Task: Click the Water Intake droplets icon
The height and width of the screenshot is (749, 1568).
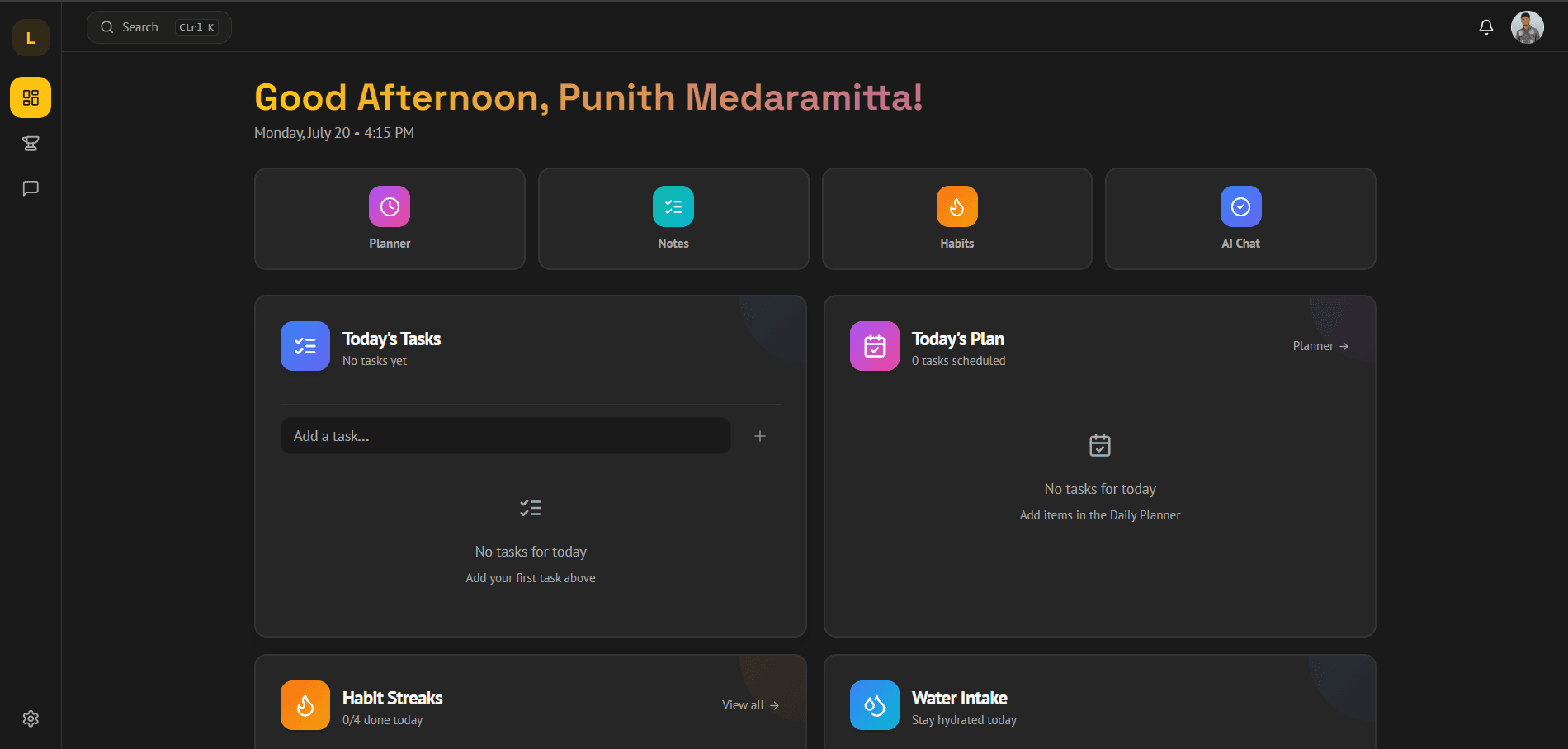Action: [x=875, y=705]
